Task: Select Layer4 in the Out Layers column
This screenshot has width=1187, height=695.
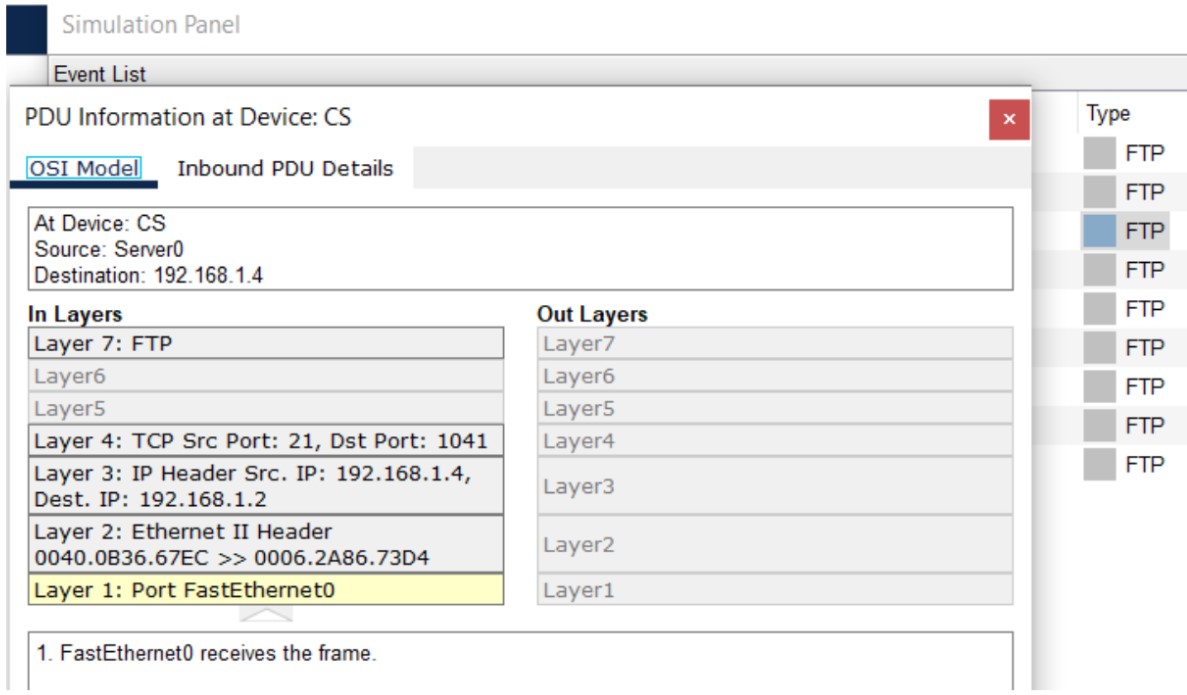Action: click(774, 441)
